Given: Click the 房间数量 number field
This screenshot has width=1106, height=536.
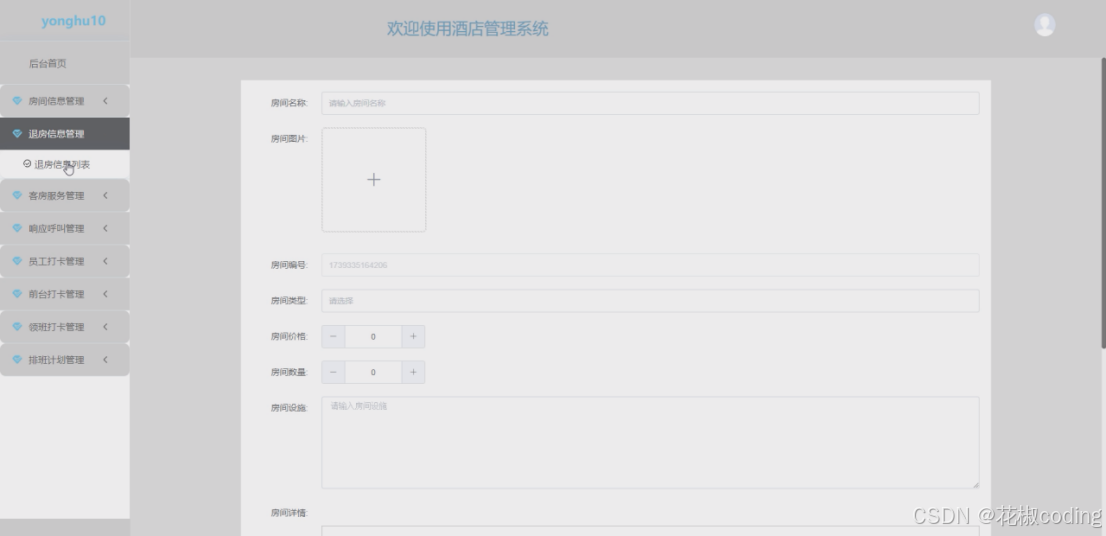Looking at the screenshot, I should click(x=373, y=372).
